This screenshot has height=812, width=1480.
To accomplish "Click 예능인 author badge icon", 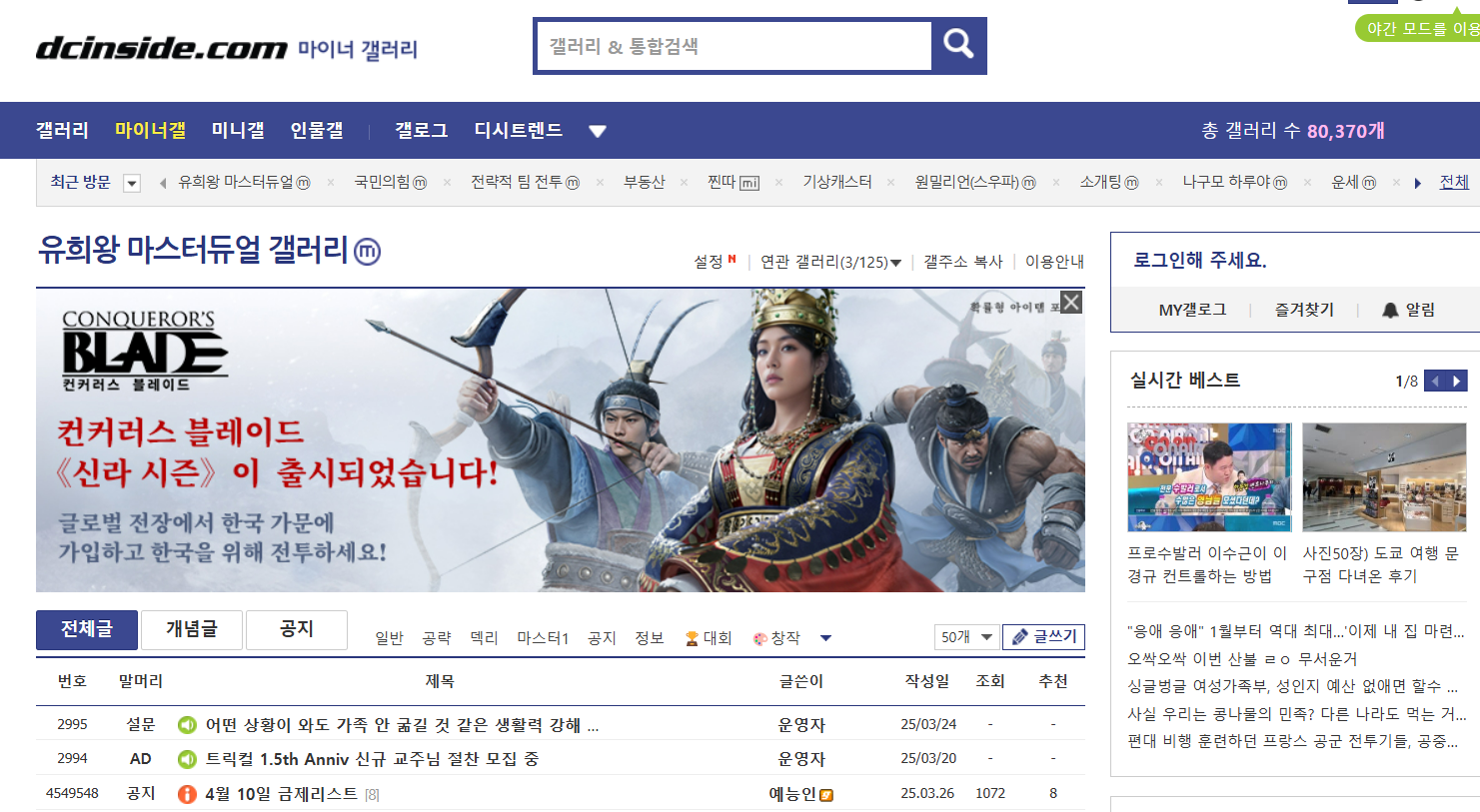I will click(x=826, y=795).
